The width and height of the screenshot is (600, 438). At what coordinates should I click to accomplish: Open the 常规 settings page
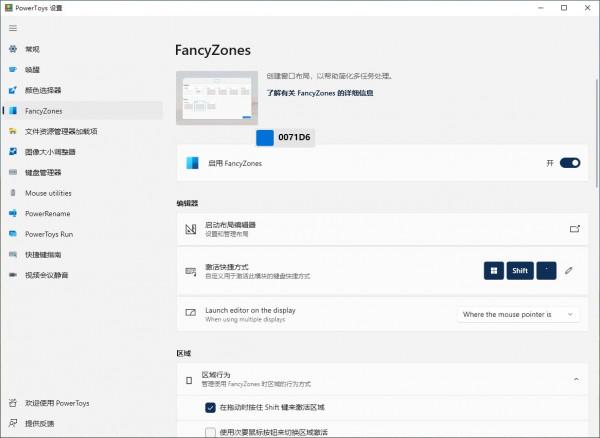[x=82, y=49]
